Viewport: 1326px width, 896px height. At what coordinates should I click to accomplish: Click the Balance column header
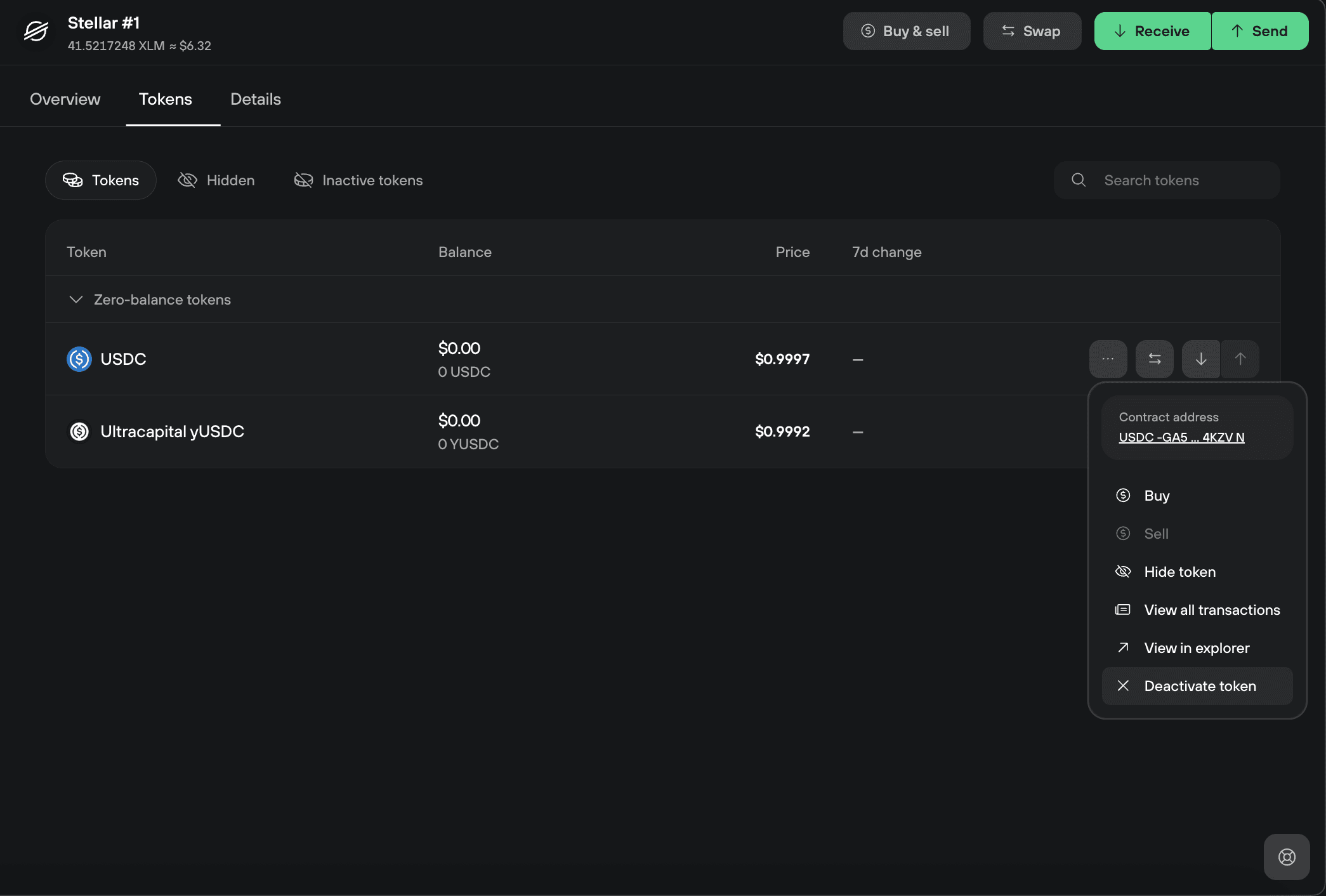(x=465, y=252)
